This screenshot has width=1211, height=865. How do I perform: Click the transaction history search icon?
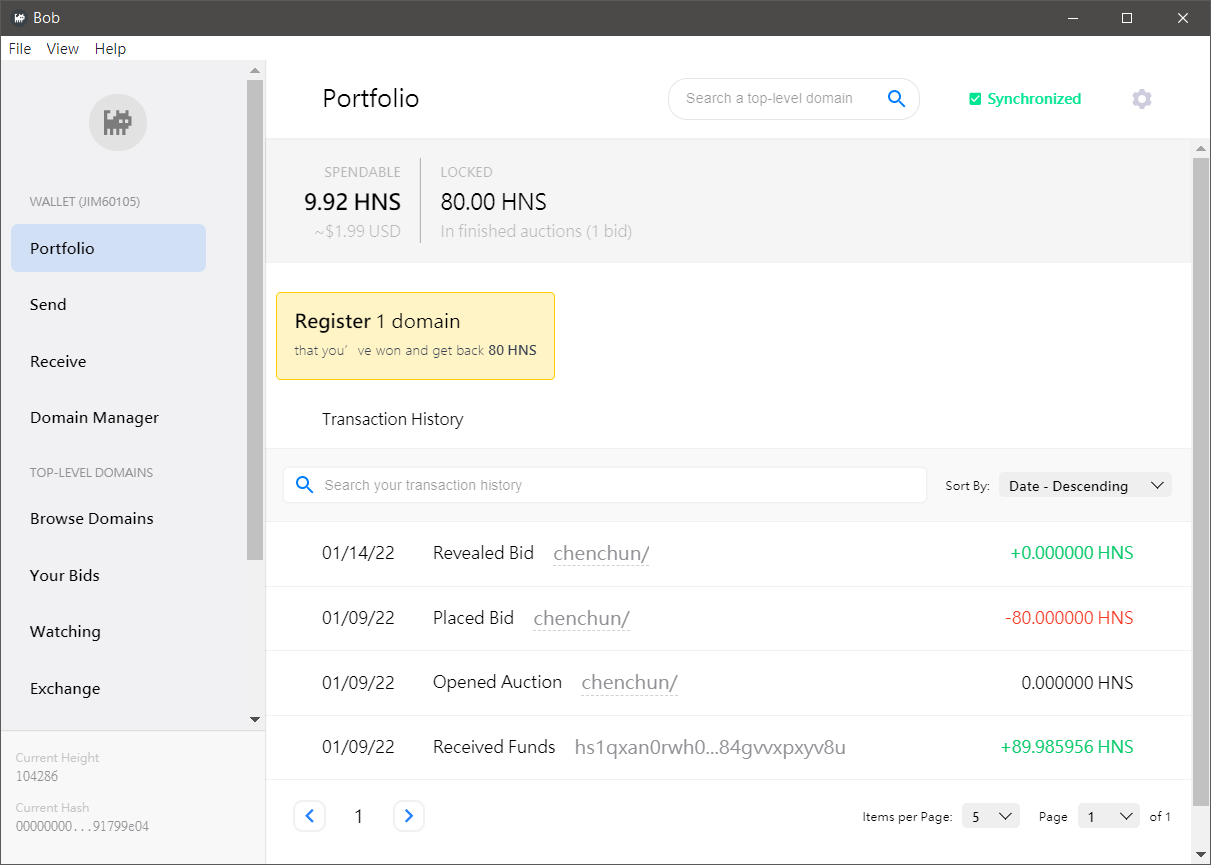(304, 485)
